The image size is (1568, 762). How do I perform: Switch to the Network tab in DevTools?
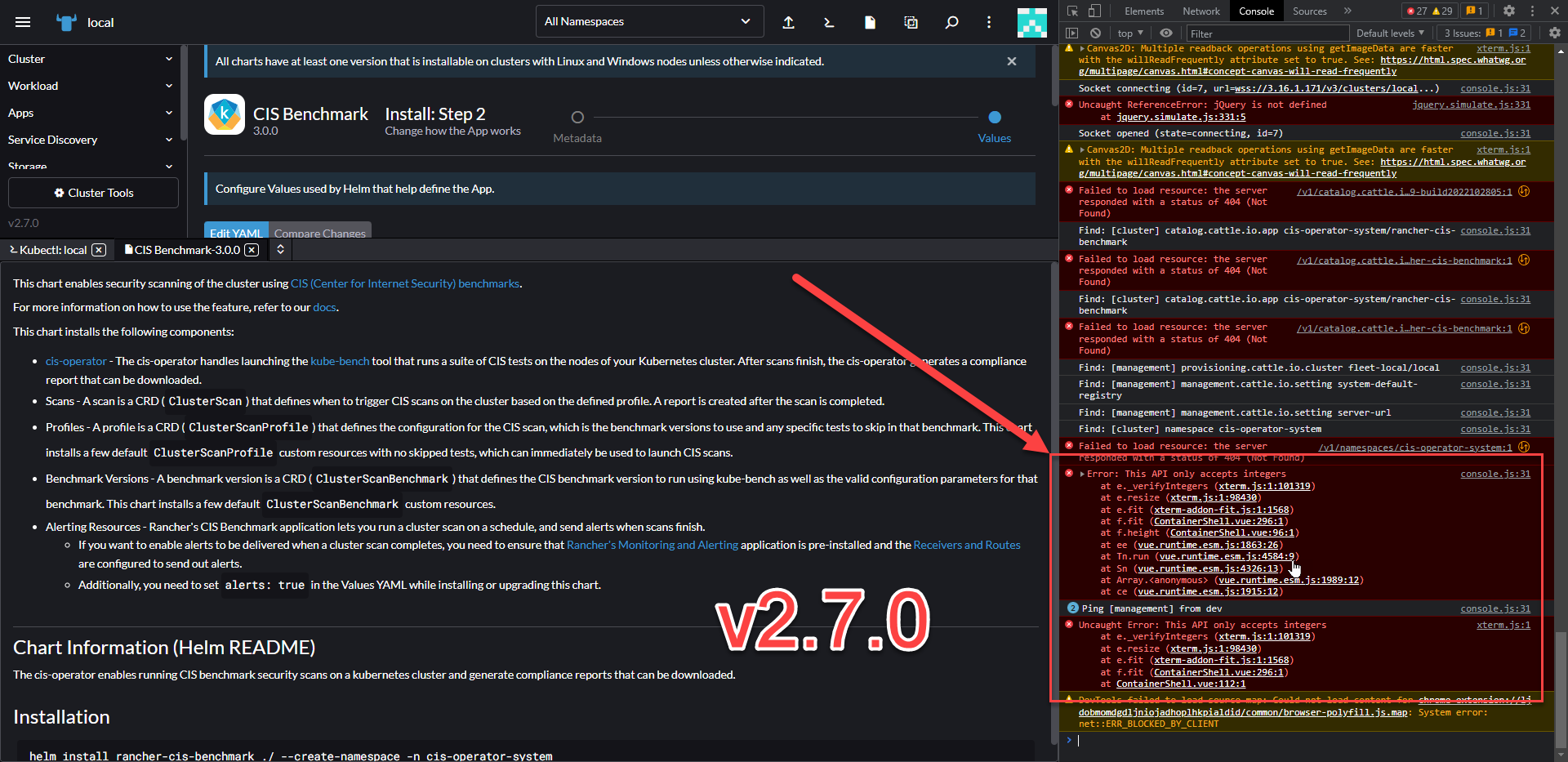coord(1200,11)
